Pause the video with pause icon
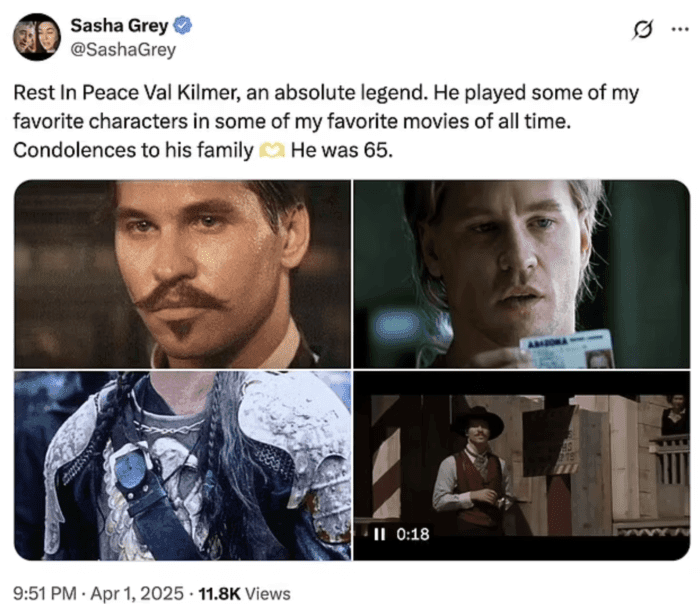The width and height of the screenshot is (700, 604). click(379, 533)
